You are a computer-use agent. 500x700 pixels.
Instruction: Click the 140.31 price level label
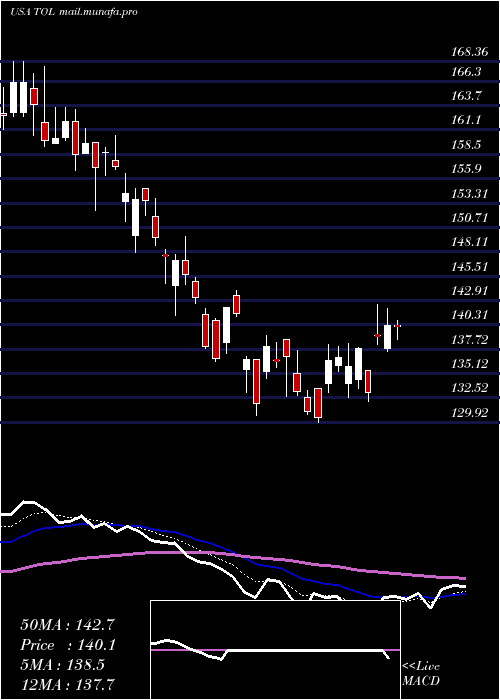click(470, 315)
